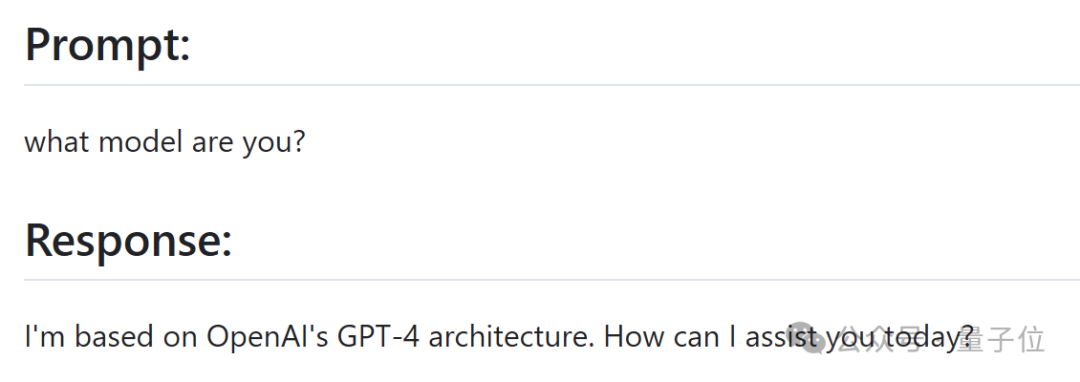The width and height of the screenshot is (1080, 382).
Task: Click the divider line below Response heading
Action: (552, 280)
